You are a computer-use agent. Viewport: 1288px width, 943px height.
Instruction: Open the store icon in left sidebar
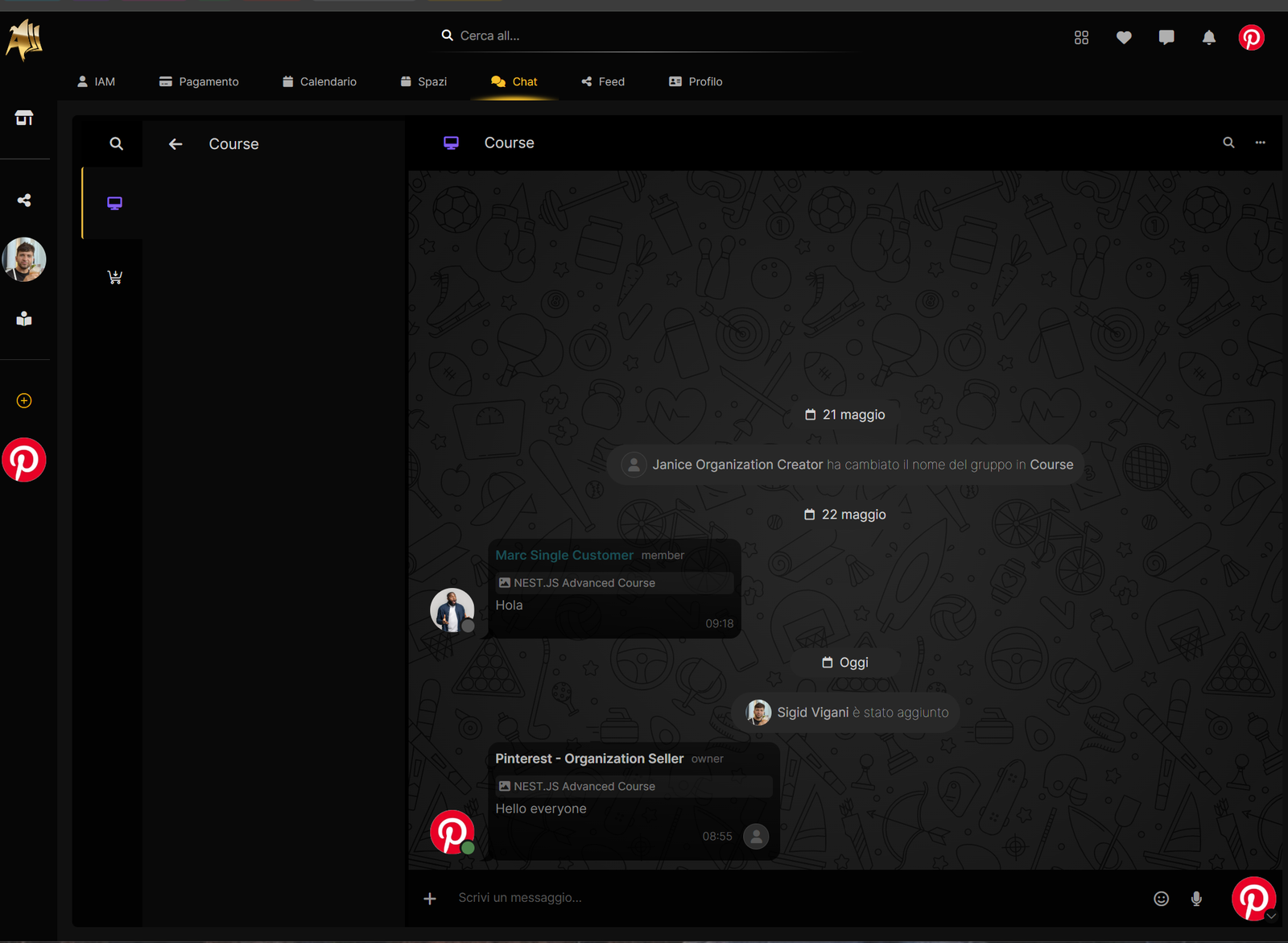coord(24,118)
